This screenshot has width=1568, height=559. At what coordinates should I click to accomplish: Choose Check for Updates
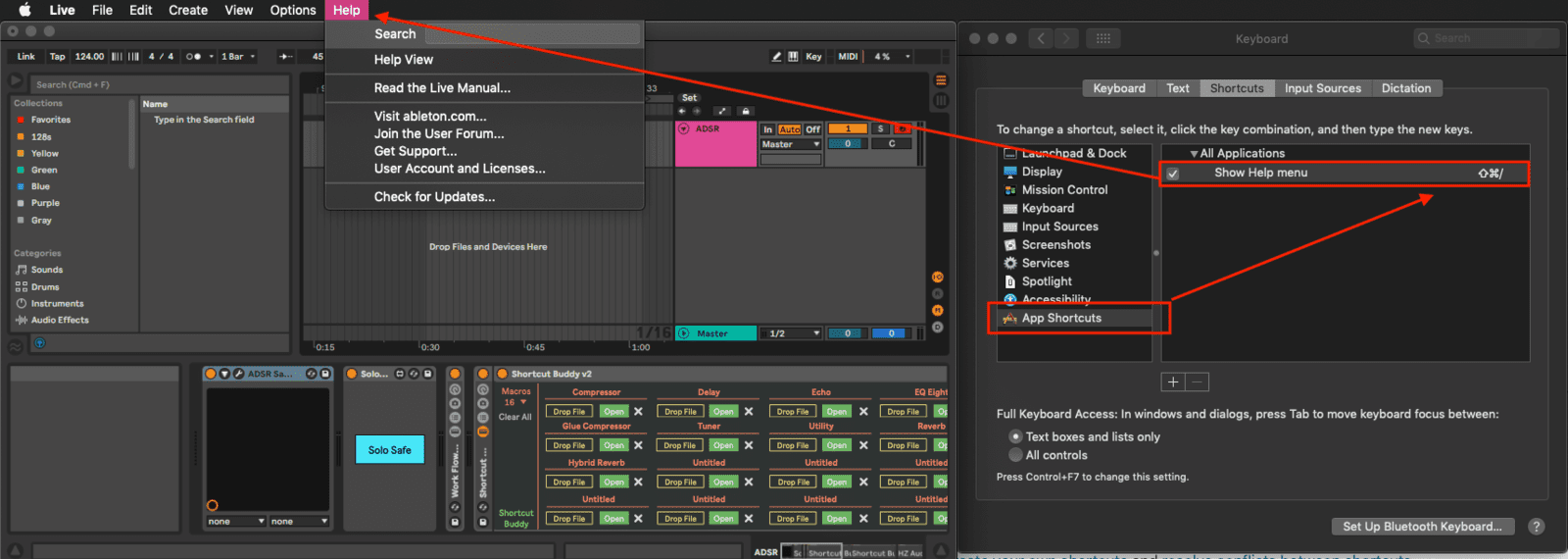tap(434, 197)
